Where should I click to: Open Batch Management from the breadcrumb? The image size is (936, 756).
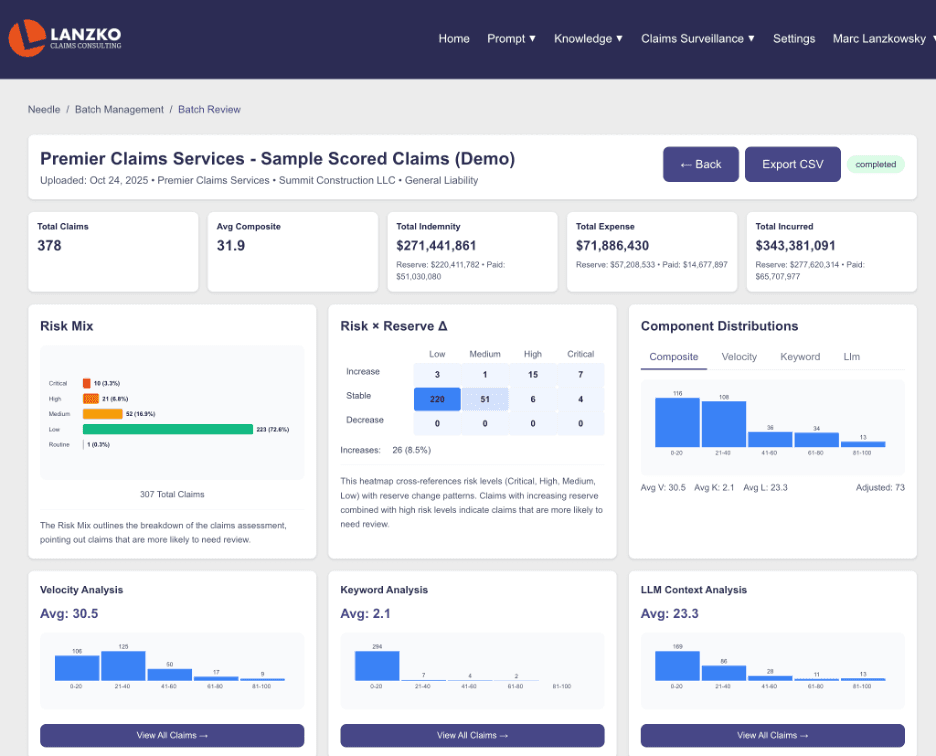pyautogui.click(x=117, y=109)
